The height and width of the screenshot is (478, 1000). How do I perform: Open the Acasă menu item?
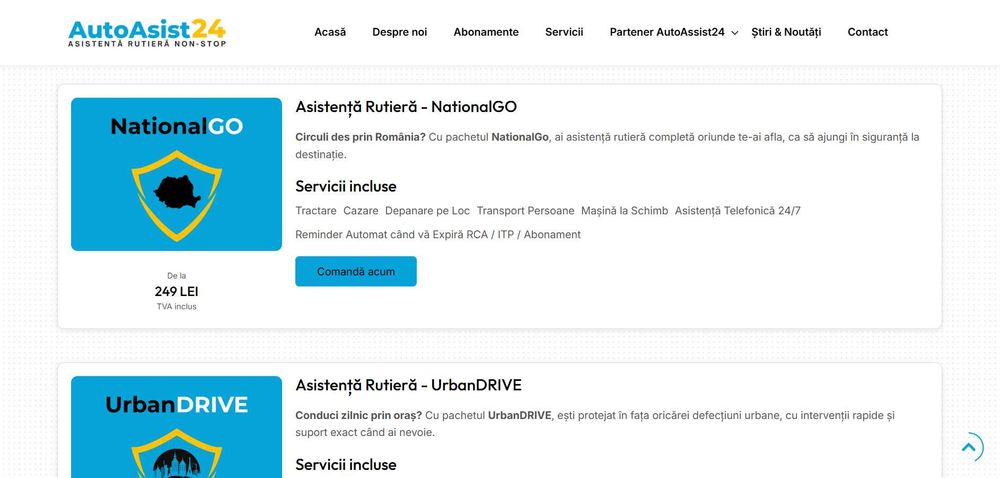(330, 32)
